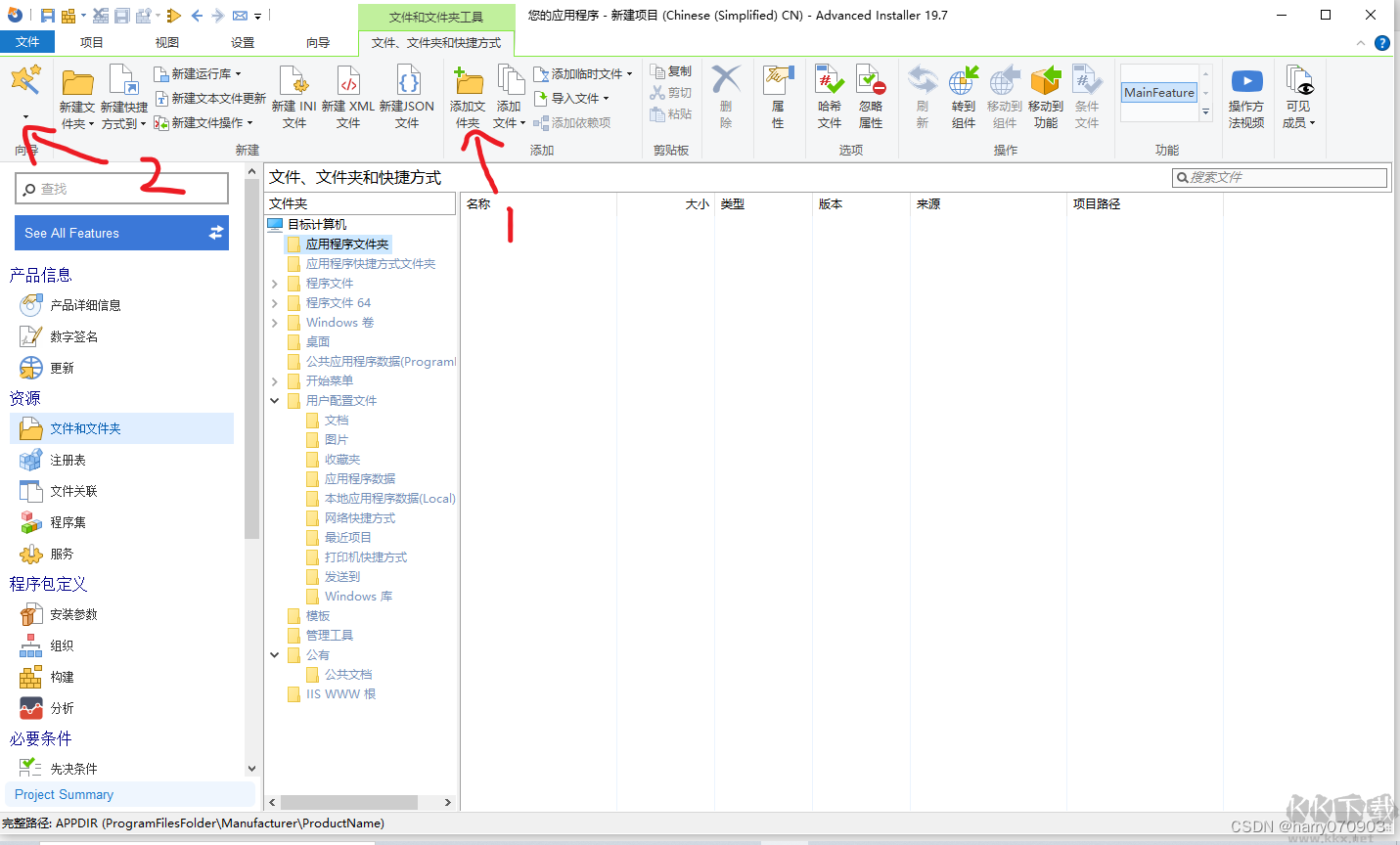Open the MainFeature dropdown
This screenshot has width=1400, height=845.
pos(1158,91)
